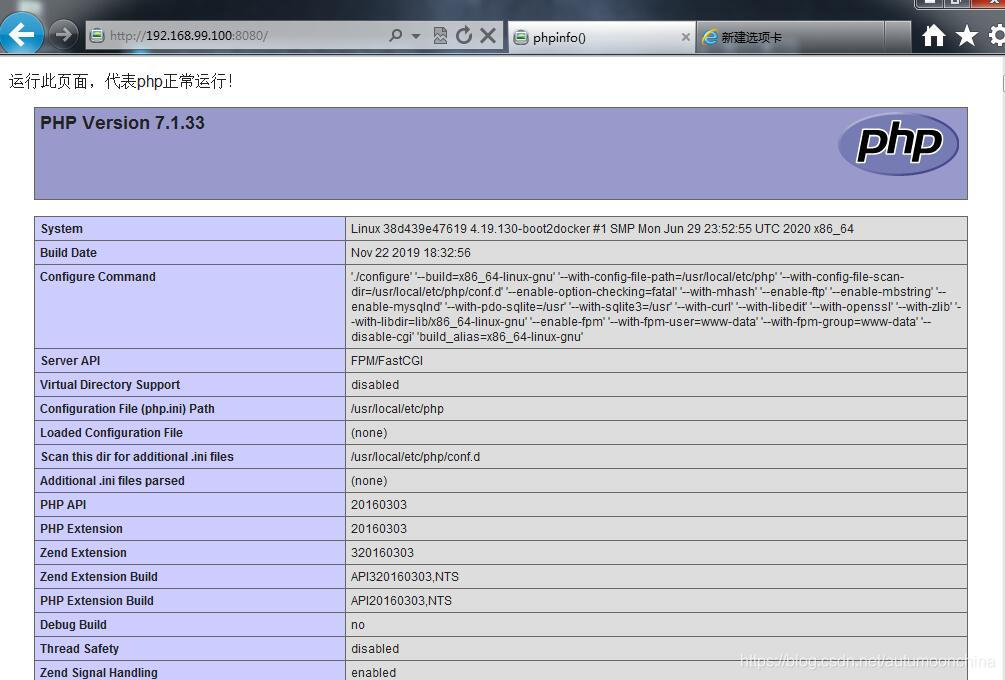Click the value Nov 22 2019 18:32:56
The image size is (1005, 680).
click(410, 253)
